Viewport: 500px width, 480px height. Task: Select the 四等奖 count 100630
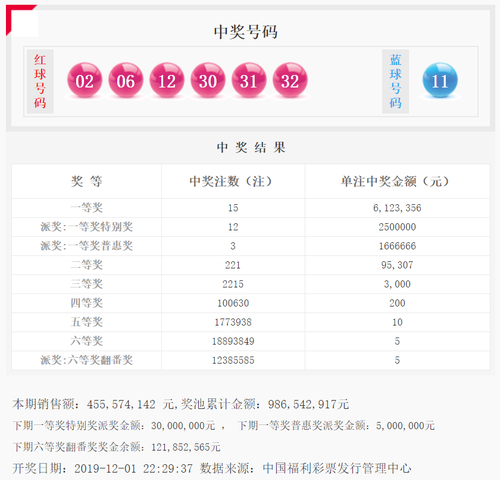pos(233,303)
